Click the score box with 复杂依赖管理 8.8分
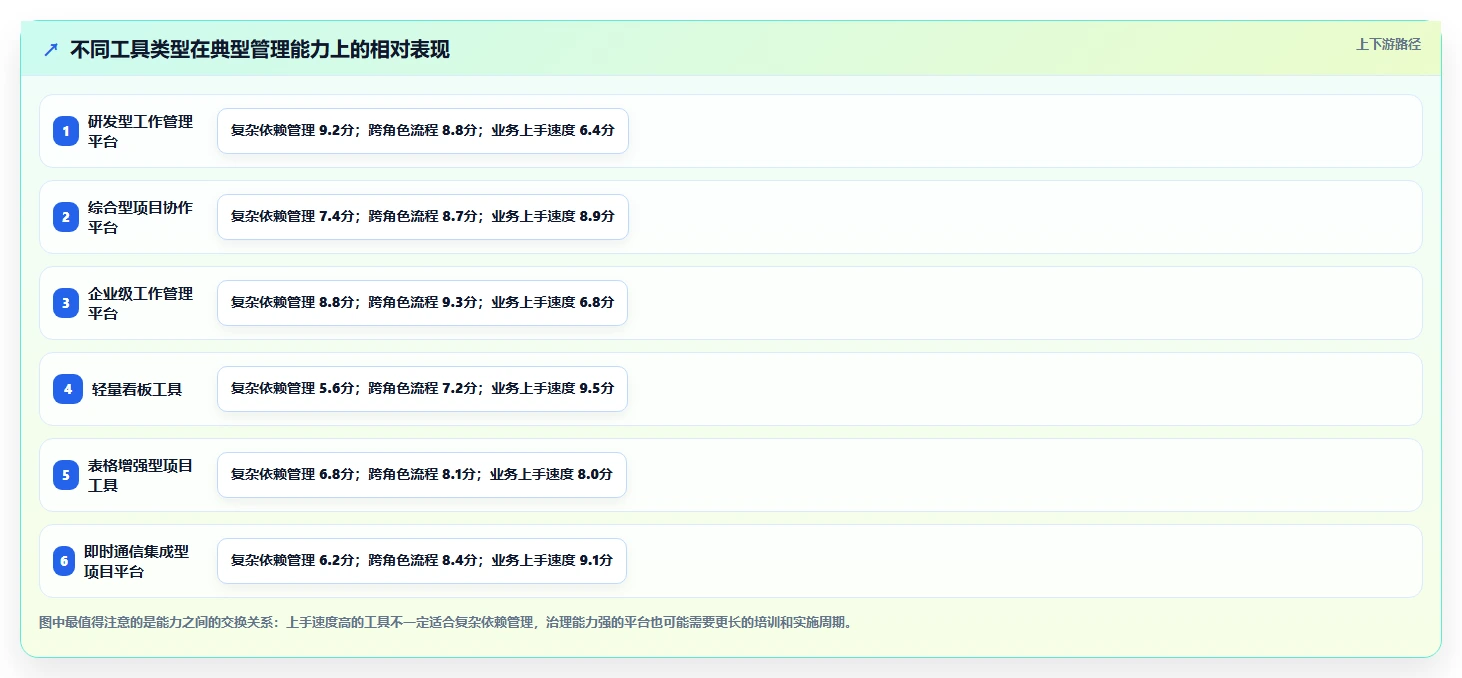1462x678 pixels. click(x=422, y=303)
